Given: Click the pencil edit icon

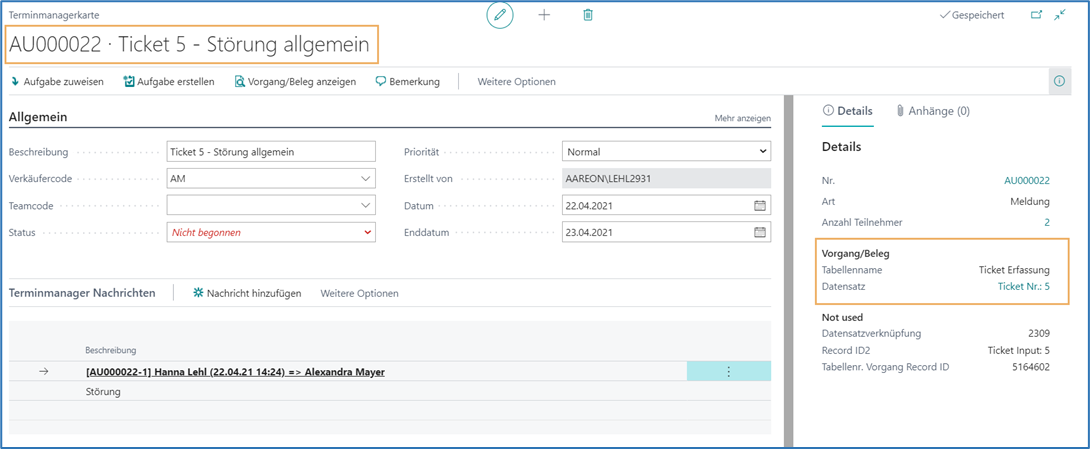Looking at the screenshot, I should coord(499,15).
